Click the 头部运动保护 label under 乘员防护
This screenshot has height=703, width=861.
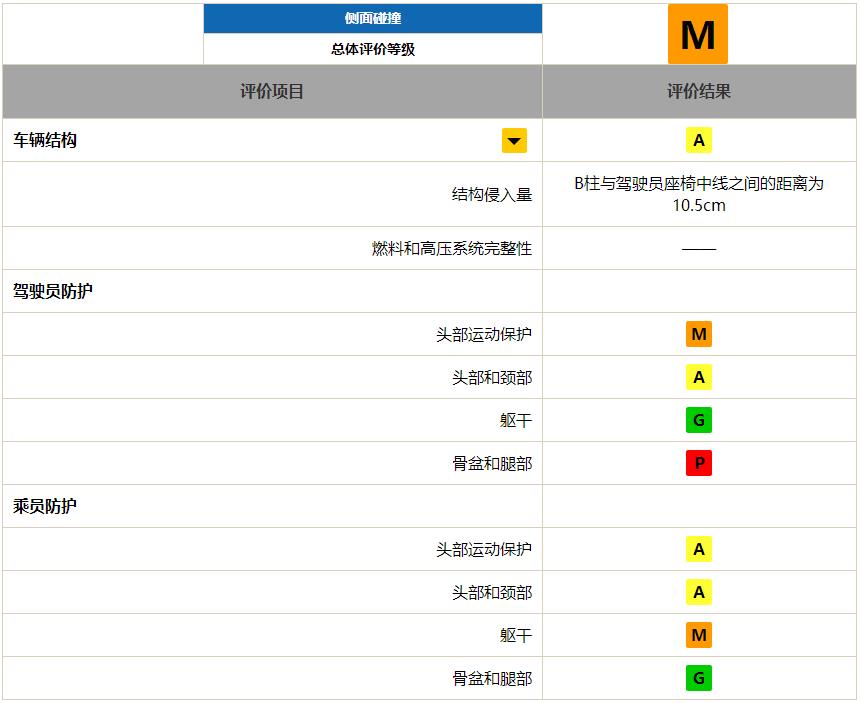click(x=484, y=549)
